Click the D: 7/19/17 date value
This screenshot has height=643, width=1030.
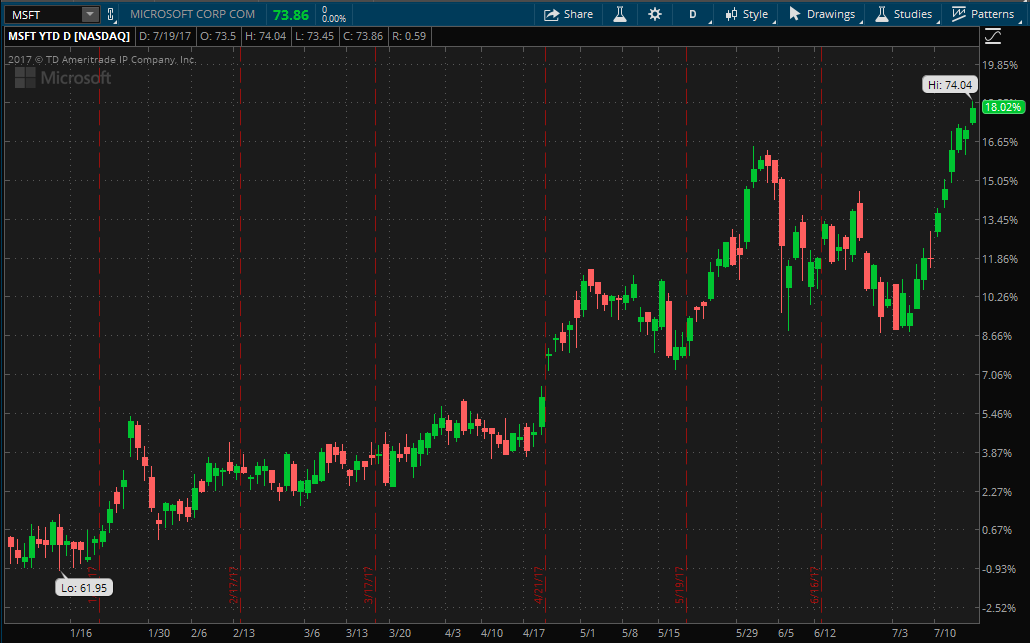[x=165, y=36]
